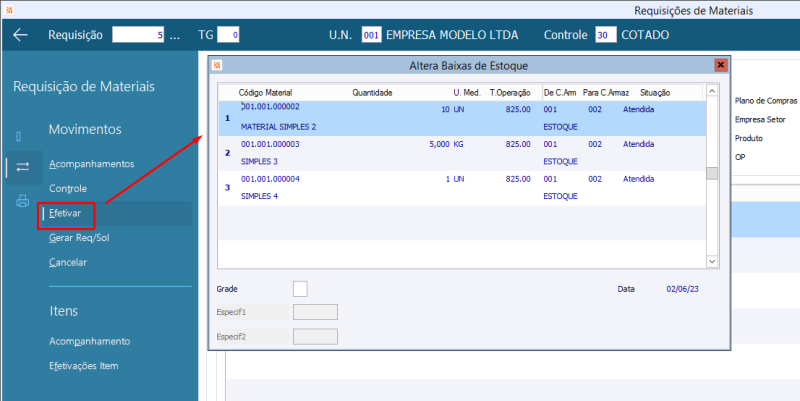800x401 pixels.
Task: Click the grid scrollbar thumb
Action: [712, 173]
